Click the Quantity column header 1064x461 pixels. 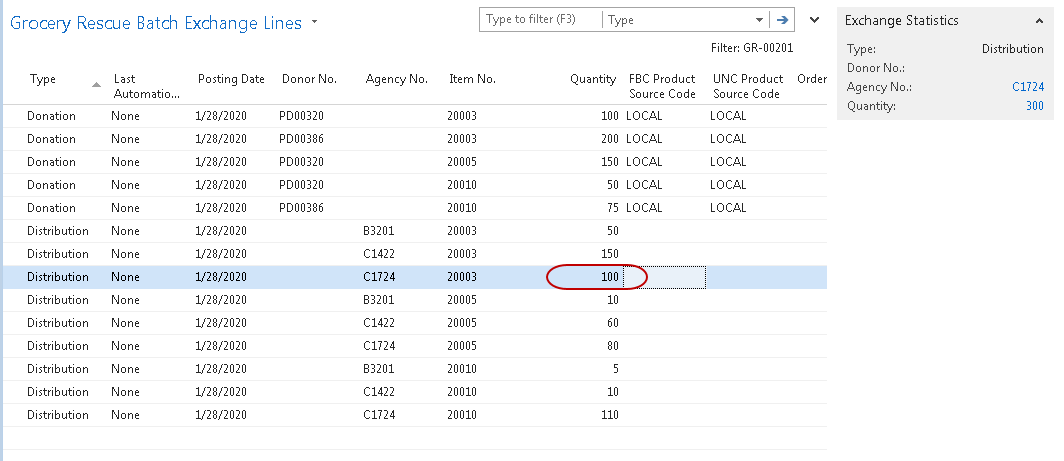[x=593, y=80]
